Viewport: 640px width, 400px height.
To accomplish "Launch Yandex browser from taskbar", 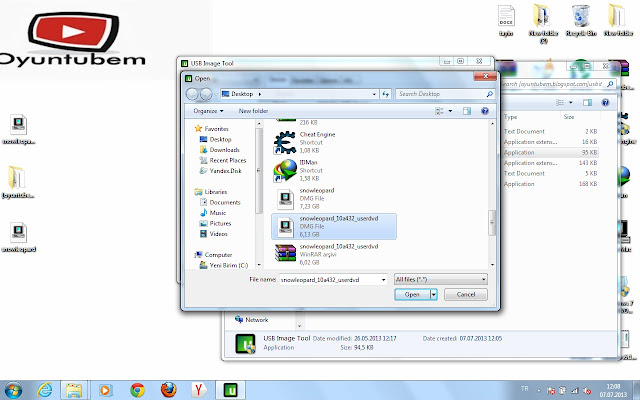I will point(198,390).
